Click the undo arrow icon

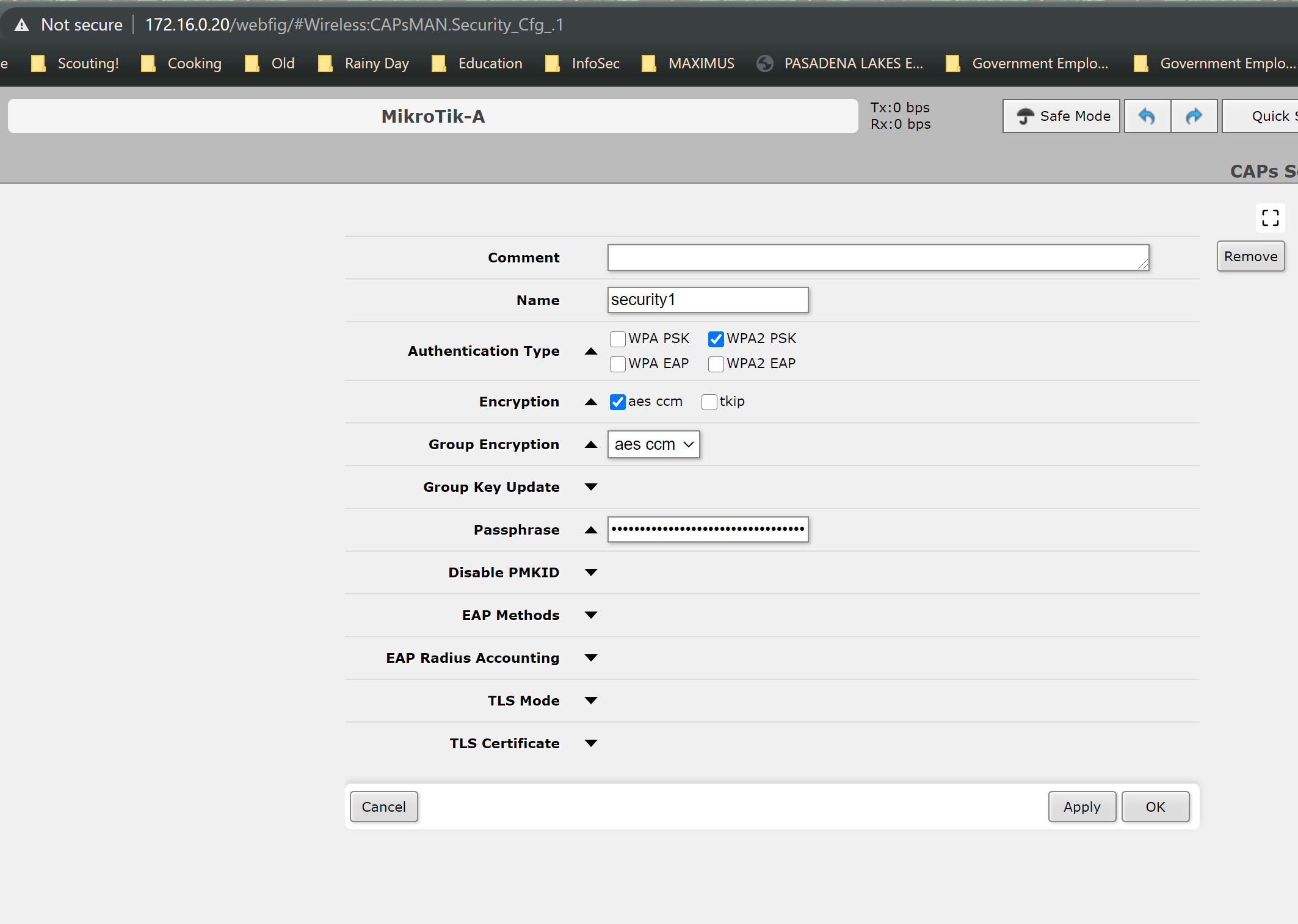click(1147, 115)
